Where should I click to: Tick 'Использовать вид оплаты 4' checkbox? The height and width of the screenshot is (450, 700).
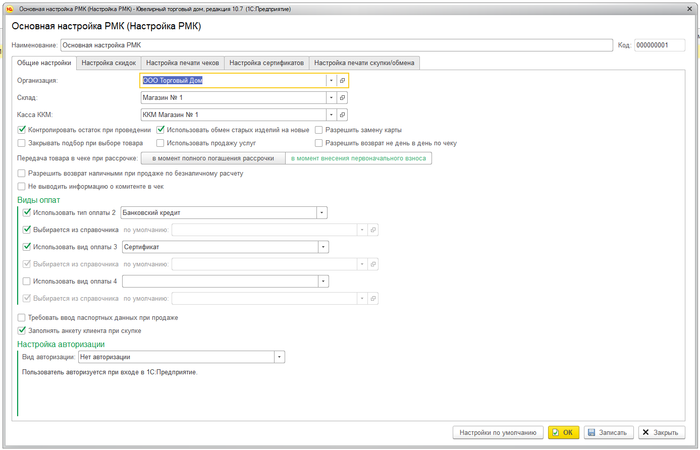click(x=26, y=280)
